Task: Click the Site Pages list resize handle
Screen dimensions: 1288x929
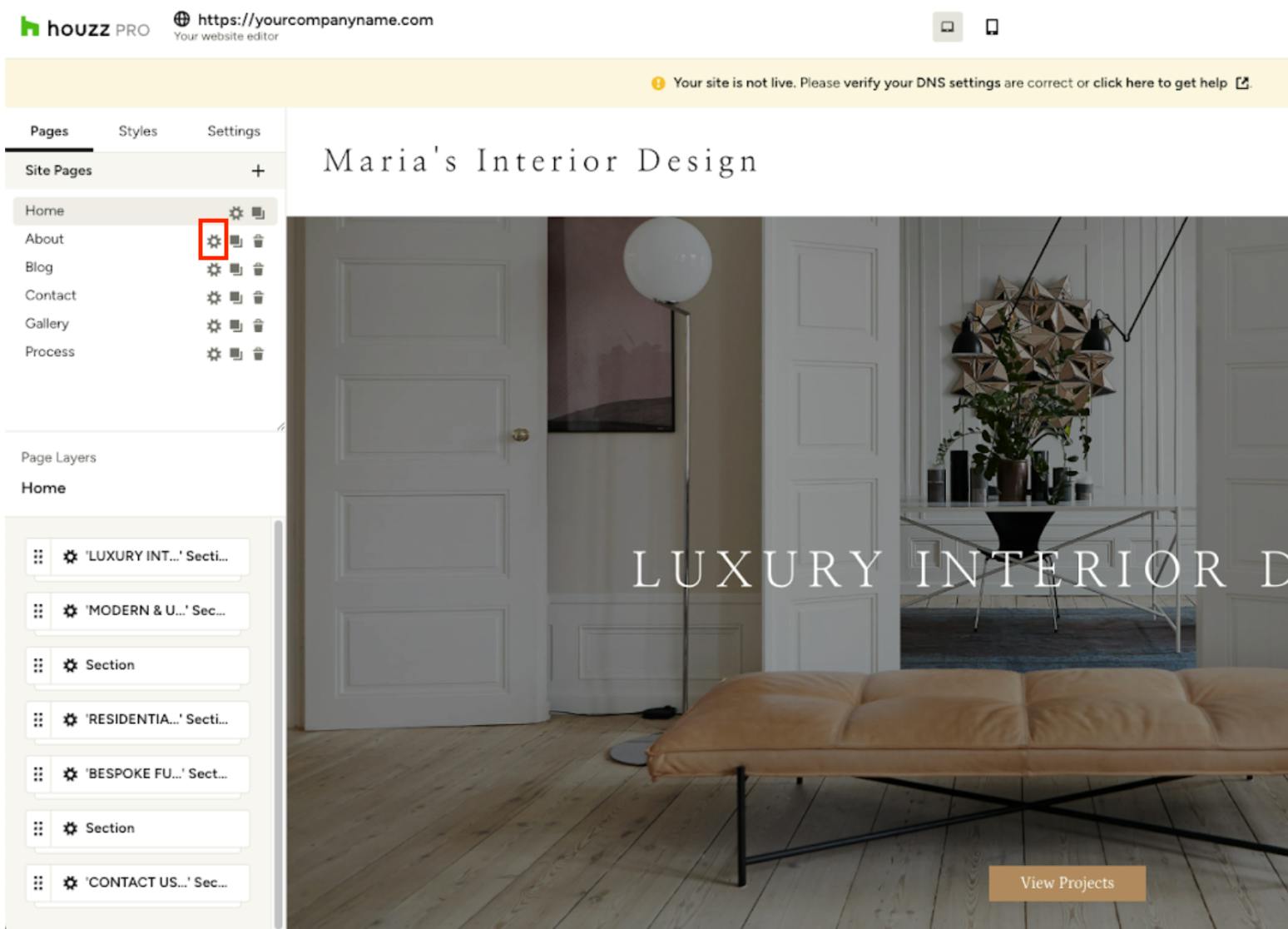Action: pos(280,427)
